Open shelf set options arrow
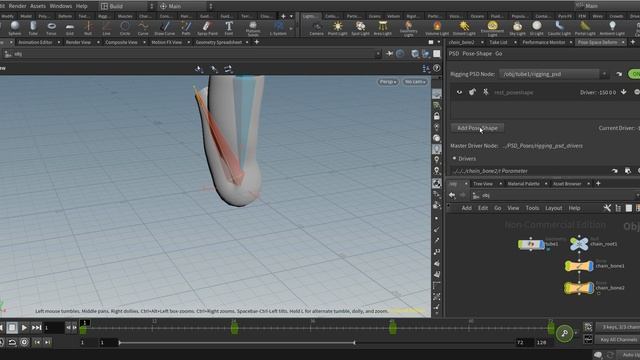Viewport: 640px width, 360px height. (x=291, y=16)
